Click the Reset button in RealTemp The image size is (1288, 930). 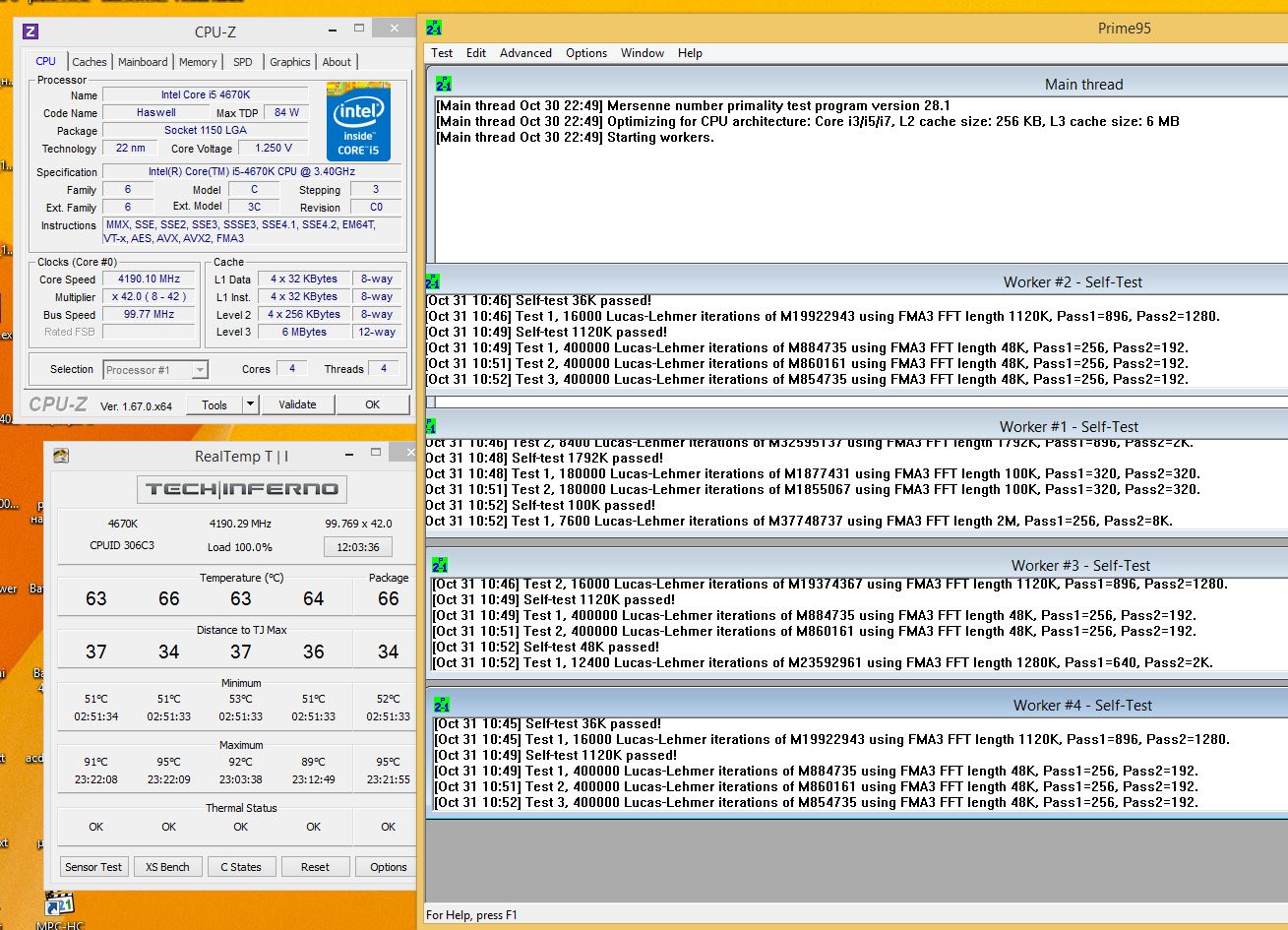[315, 867]
